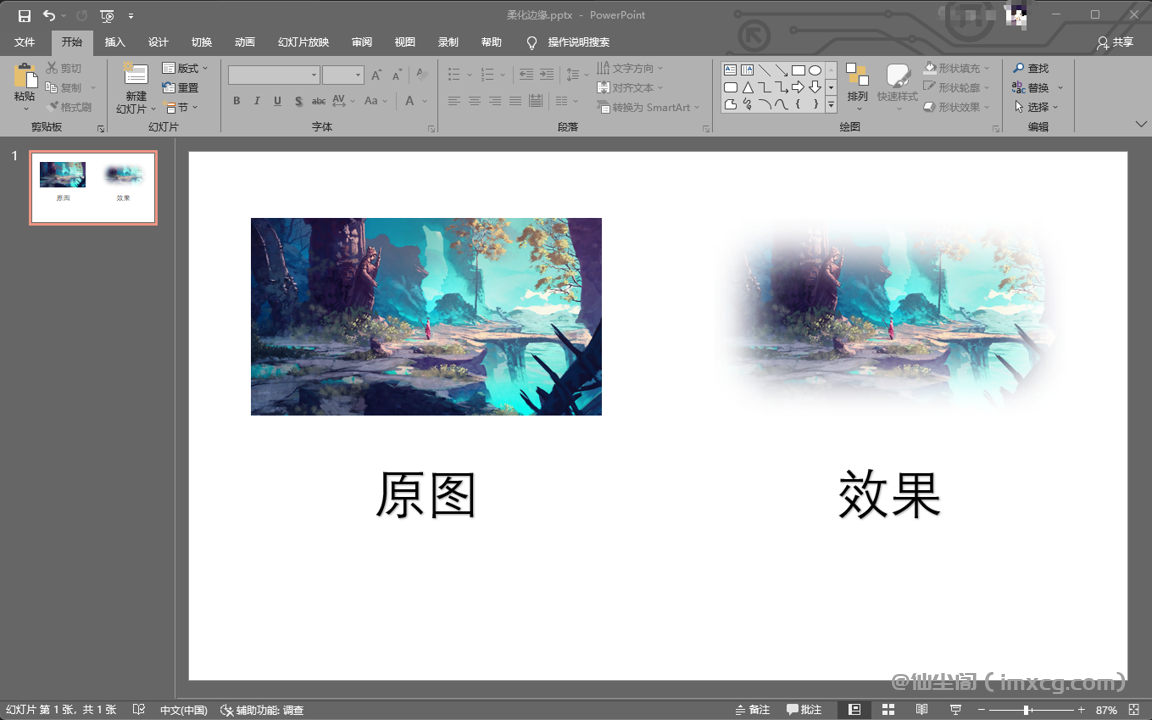The image size is (1152, 720).
Task: Select the text box shape in the gallery
Action: click(730, 71)
